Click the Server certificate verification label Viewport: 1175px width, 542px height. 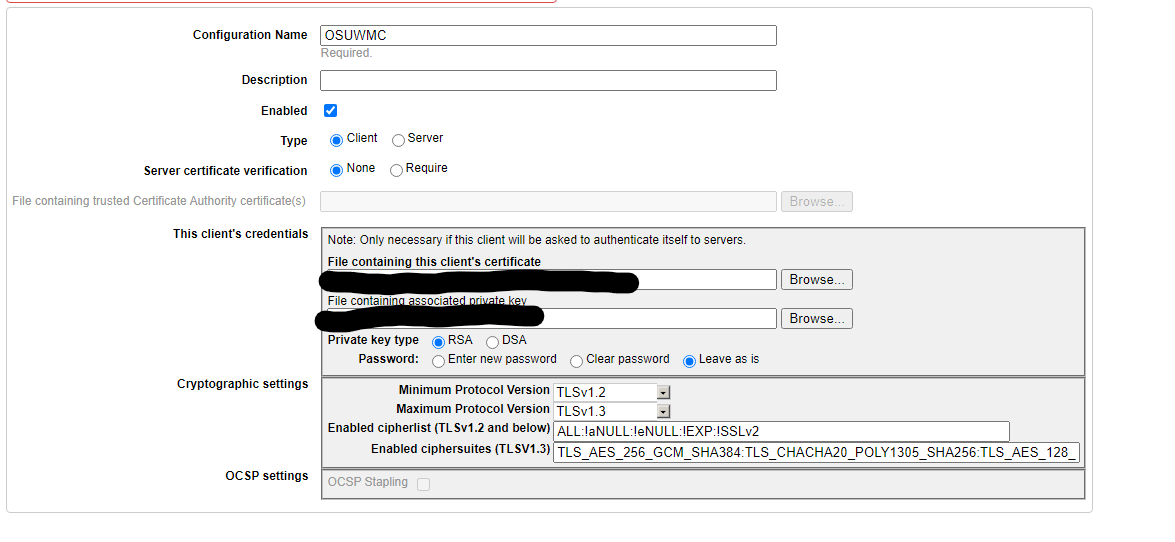click(x=226, y=171)
